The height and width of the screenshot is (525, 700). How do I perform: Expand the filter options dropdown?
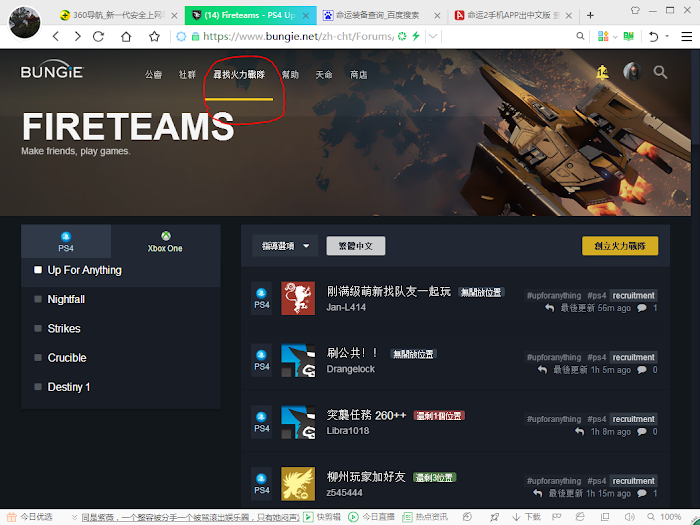point(285,246)
